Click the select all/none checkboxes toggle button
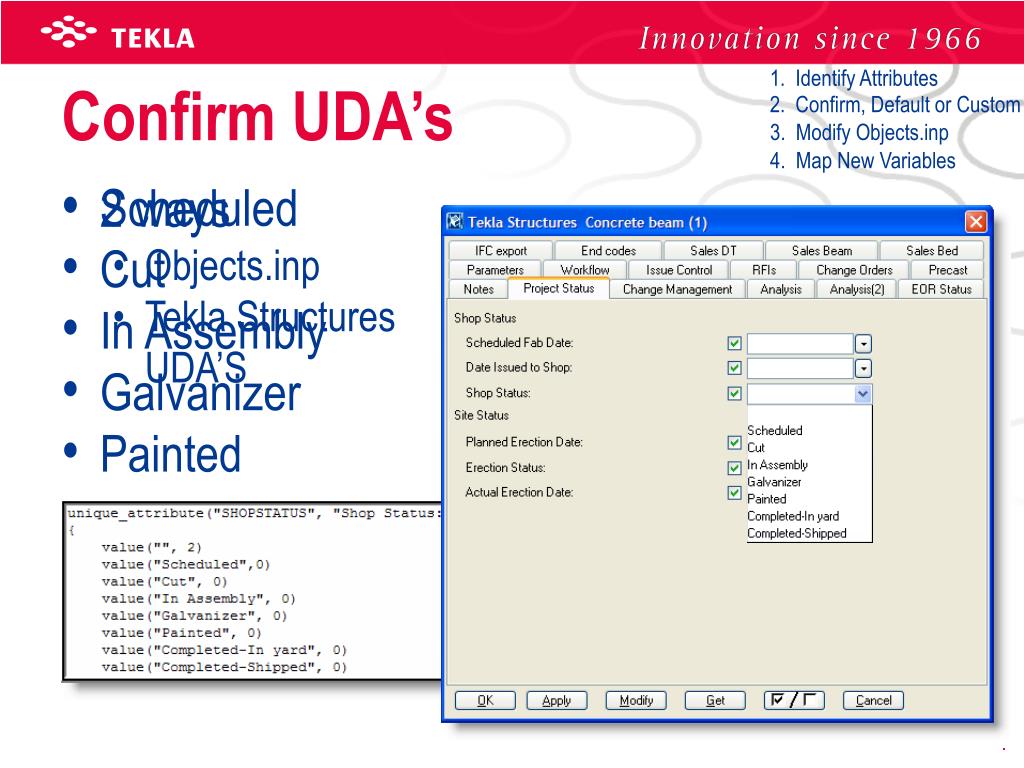The image size is (1024, 768). (x=794, y=700)
